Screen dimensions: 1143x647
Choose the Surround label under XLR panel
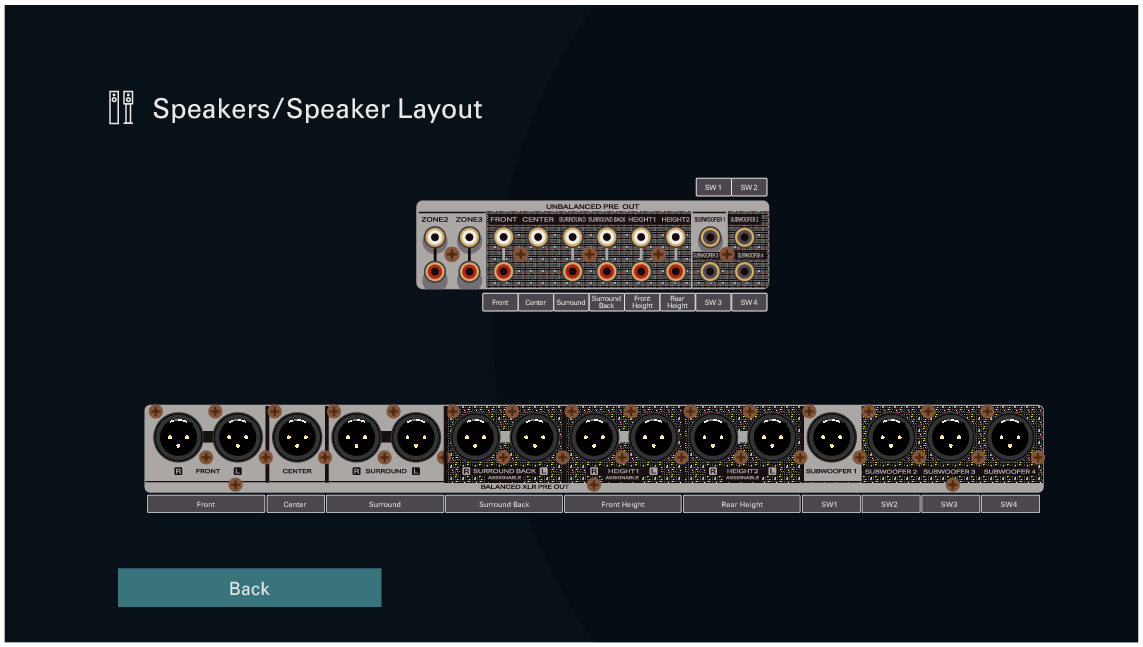(385, 505)
